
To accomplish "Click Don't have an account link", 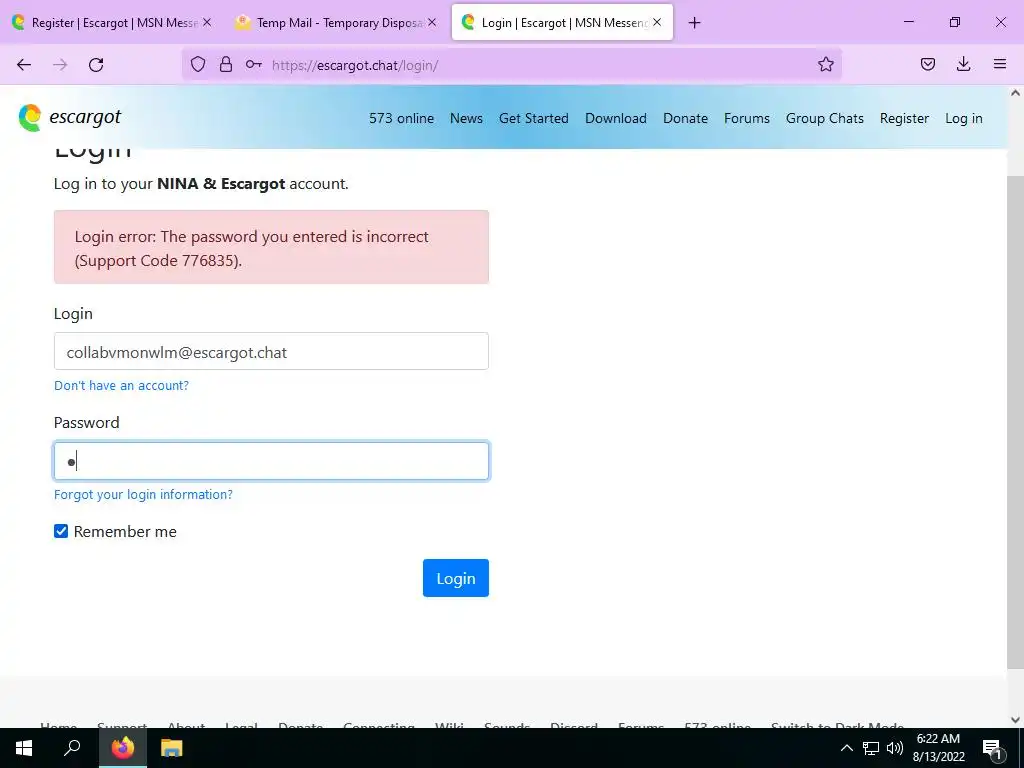I will (121, 385).
